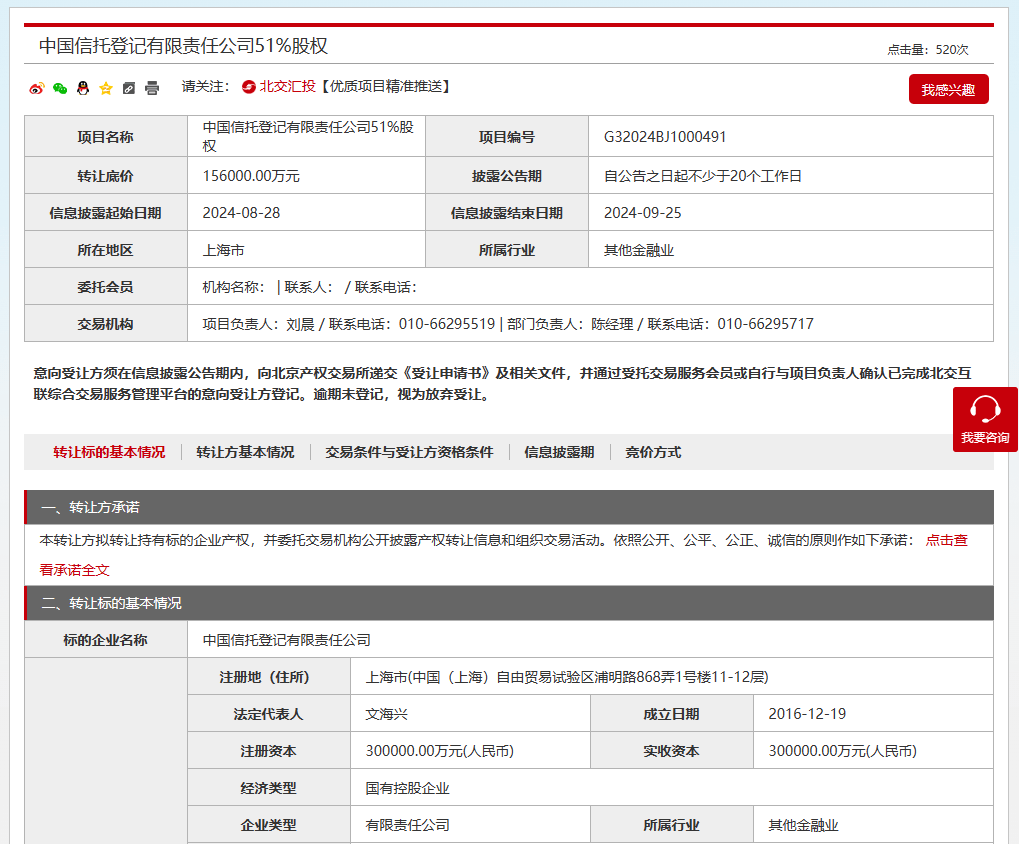Click the 项目名称 table header cell
The height and width of the screenshot is (844, 1019).
[x=106, y=136]
